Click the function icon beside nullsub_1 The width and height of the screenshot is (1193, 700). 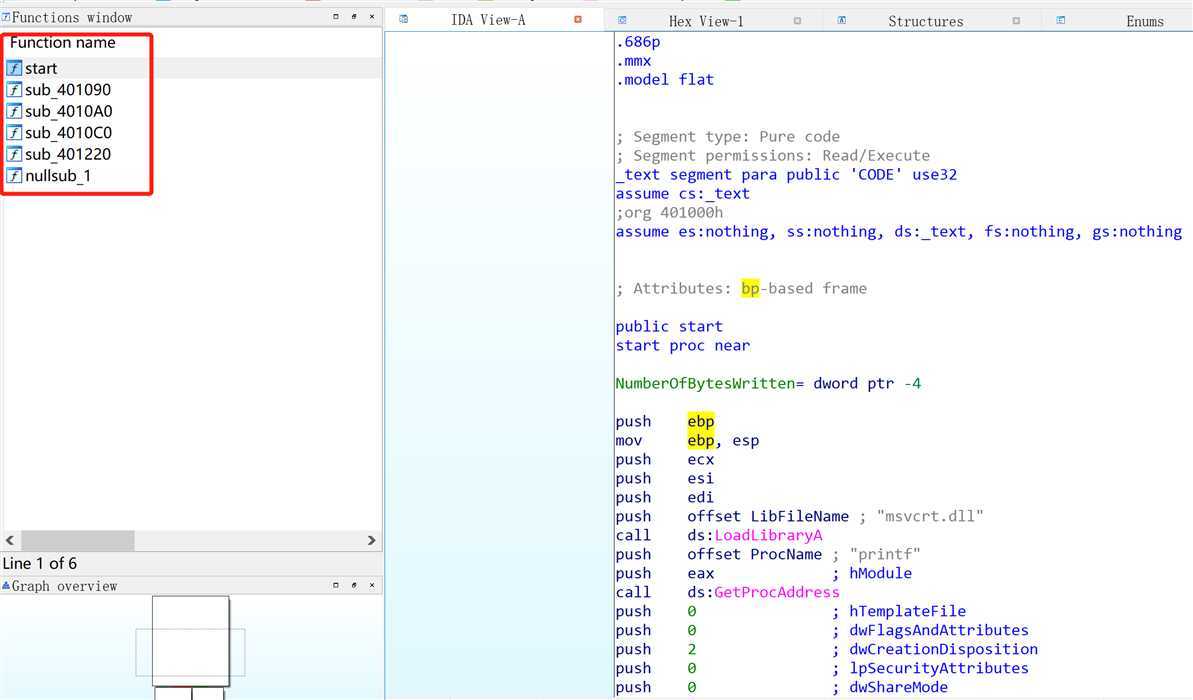[14, 176]
